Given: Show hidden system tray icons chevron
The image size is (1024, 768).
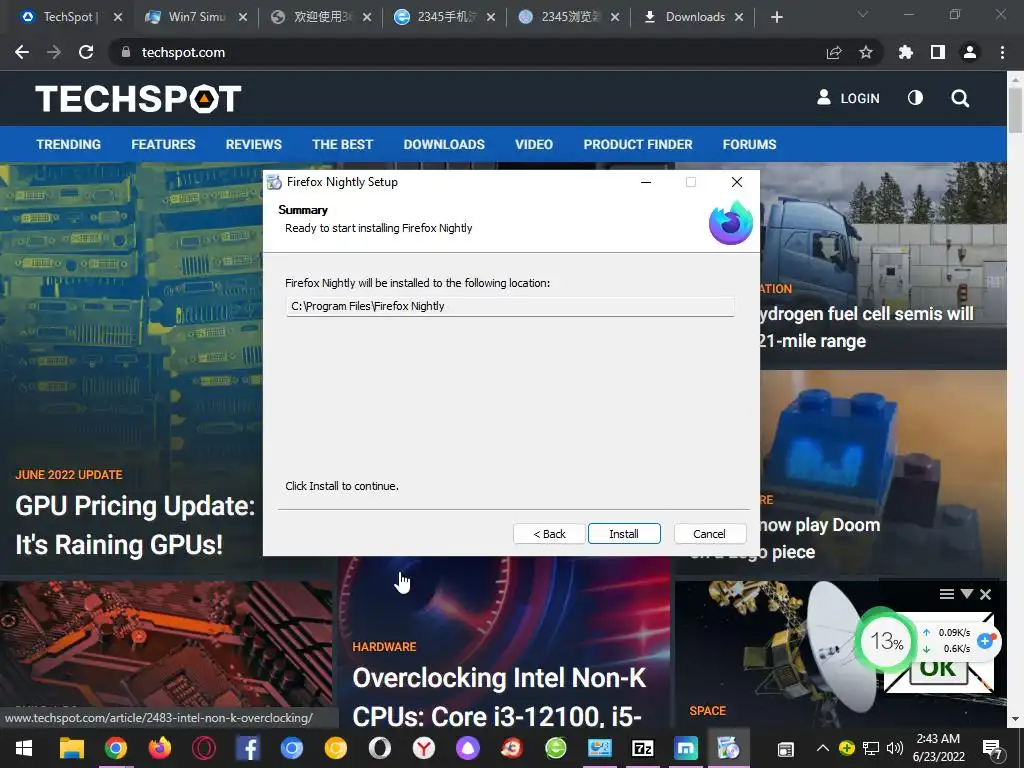Looking at the screenshot, I should (823, 748).
